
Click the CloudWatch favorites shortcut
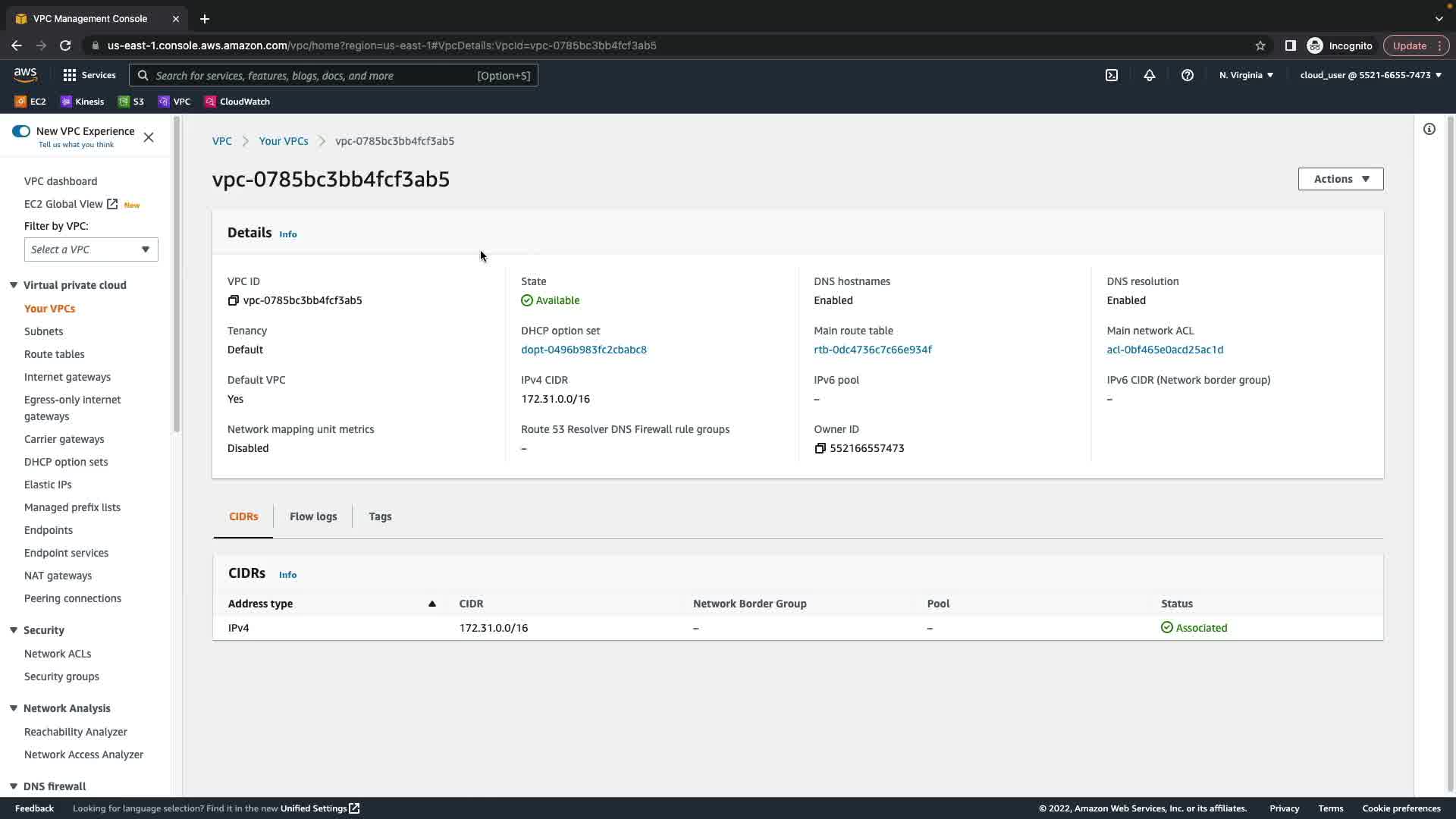tap(237, 102)
